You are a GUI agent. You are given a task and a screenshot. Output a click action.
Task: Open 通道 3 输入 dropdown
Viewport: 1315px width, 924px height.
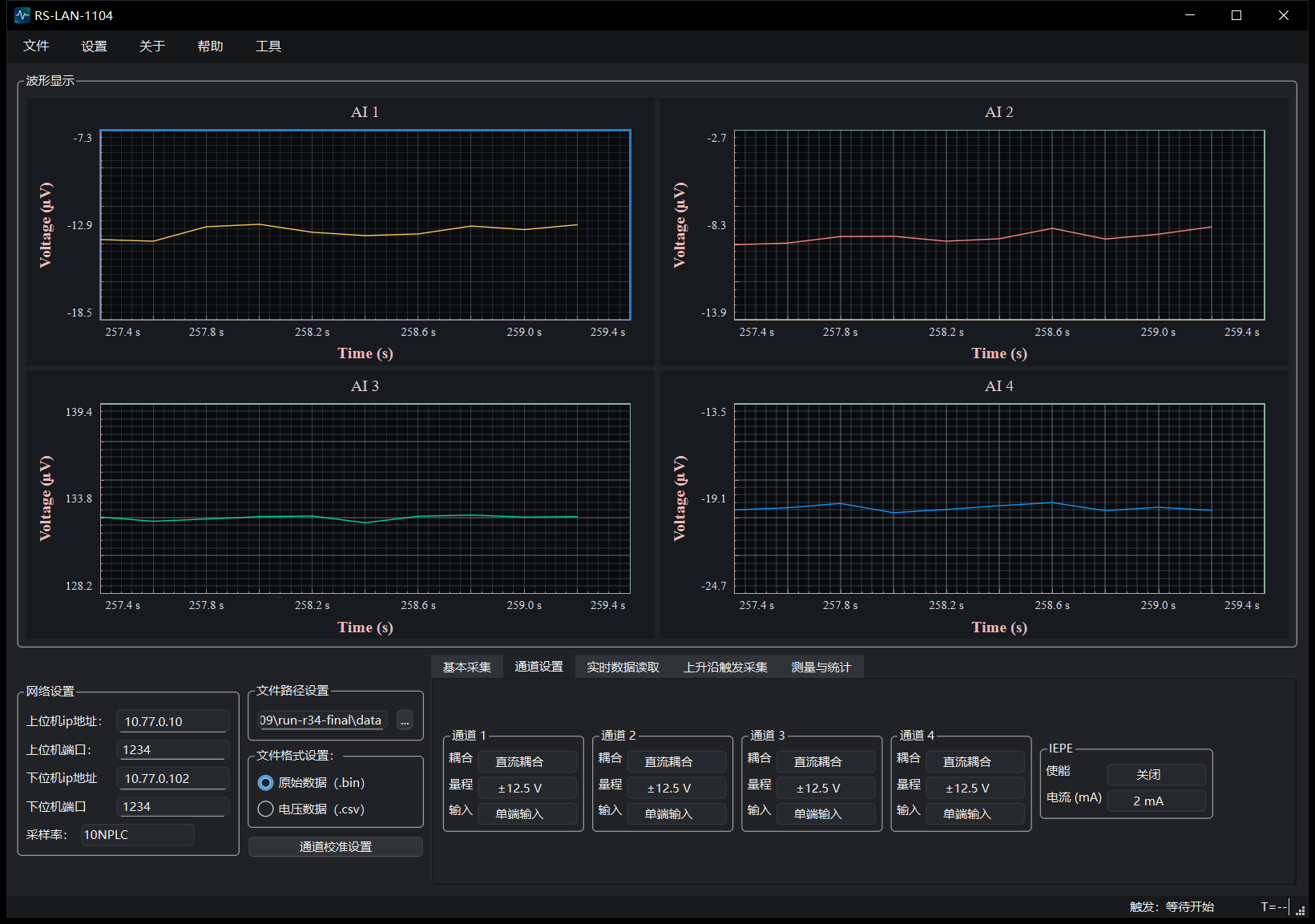click(826, 814)
